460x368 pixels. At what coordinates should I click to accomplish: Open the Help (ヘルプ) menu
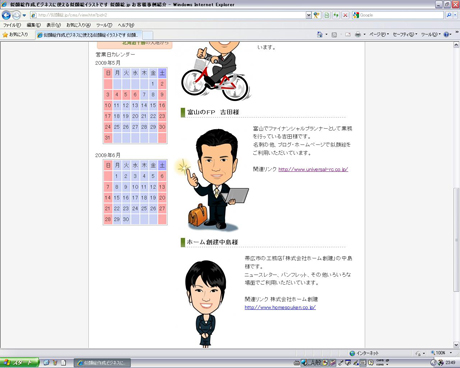pos(126,25)
